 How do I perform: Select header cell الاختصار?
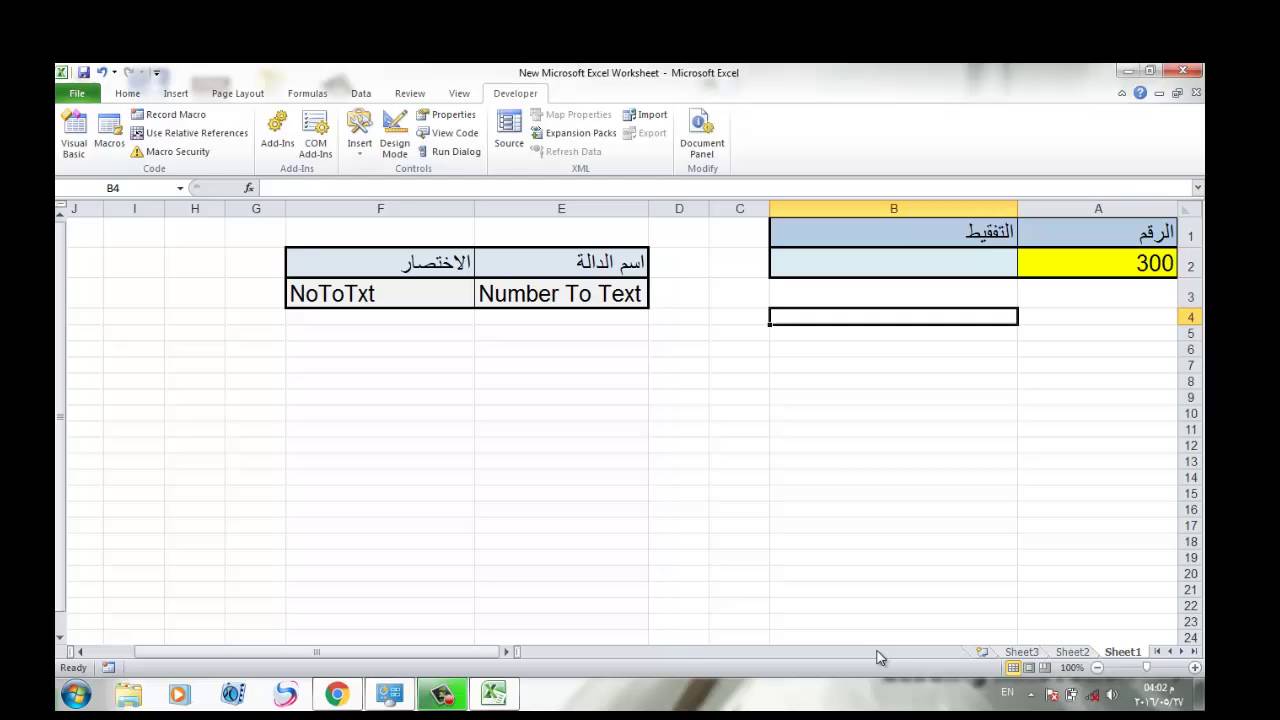point(380,263)
